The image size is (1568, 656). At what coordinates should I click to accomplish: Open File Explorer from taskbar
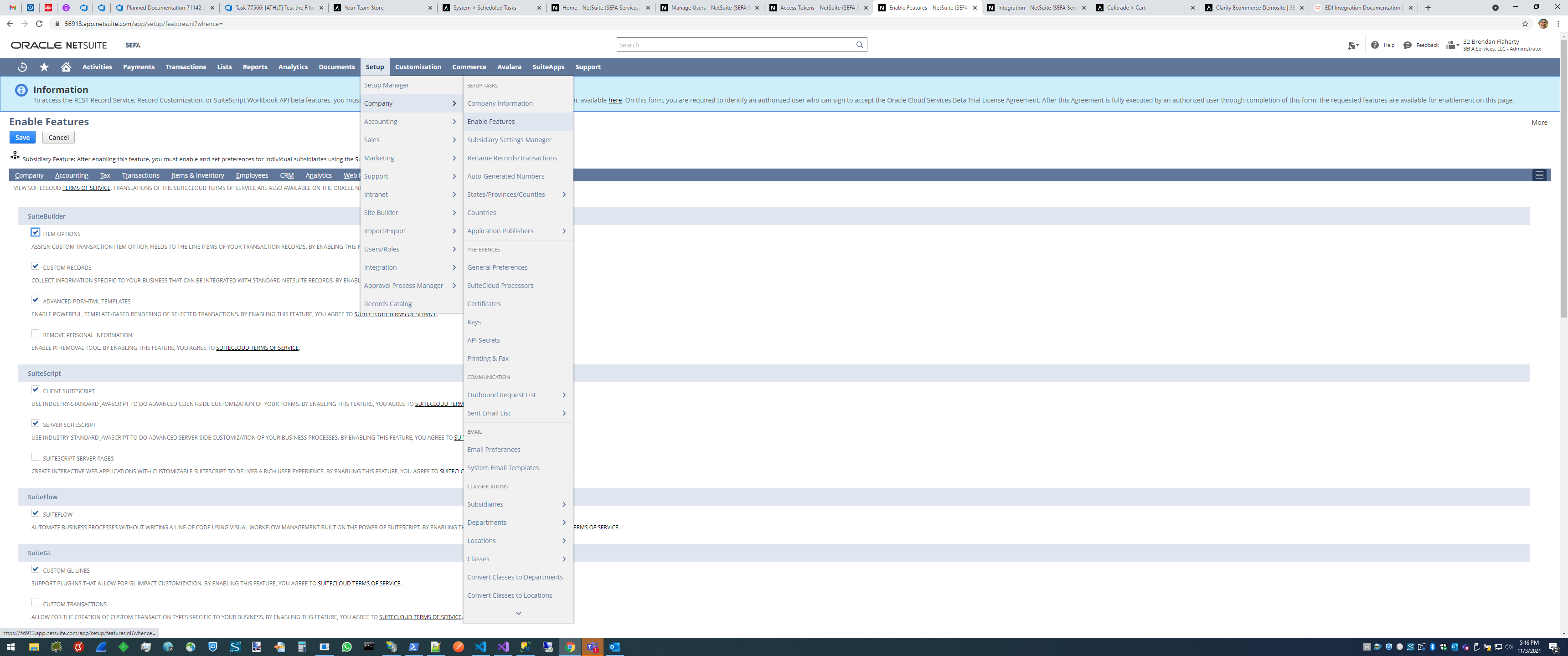pyautogui.click(x=34, y=647)
